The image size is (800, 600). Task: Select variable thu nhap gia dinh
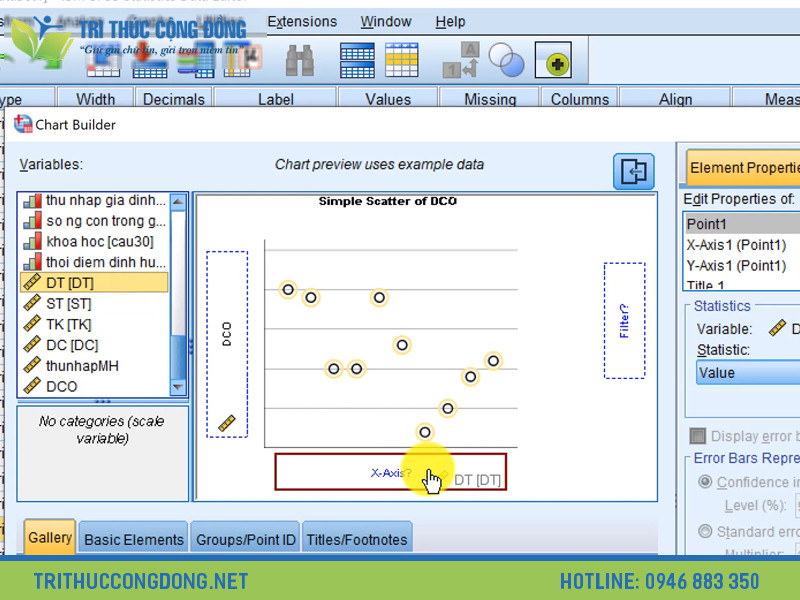click(x=95, y=201)
